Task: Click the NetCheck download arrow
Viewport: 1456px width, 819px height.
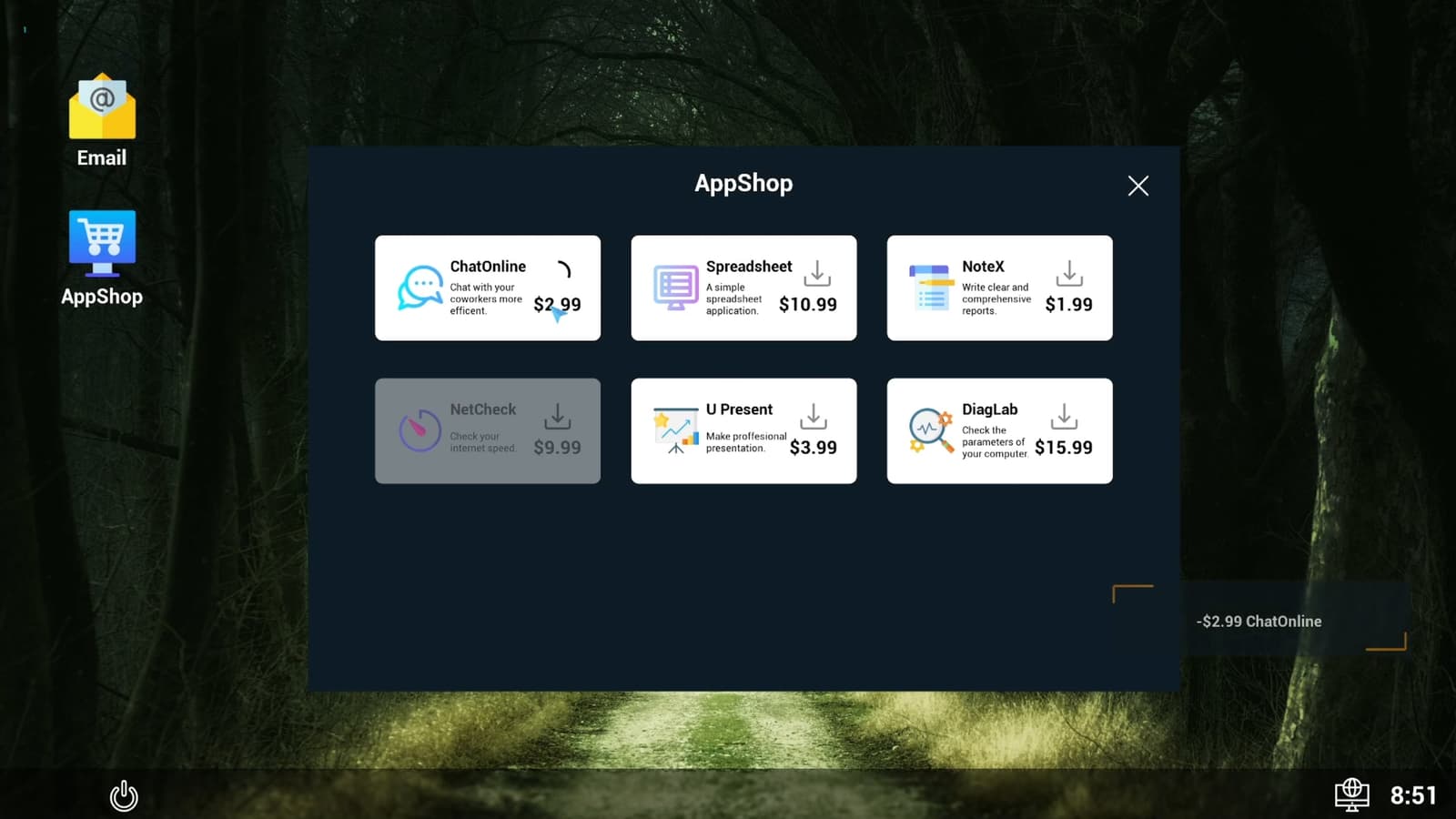Action: click(x=557, y=416)
